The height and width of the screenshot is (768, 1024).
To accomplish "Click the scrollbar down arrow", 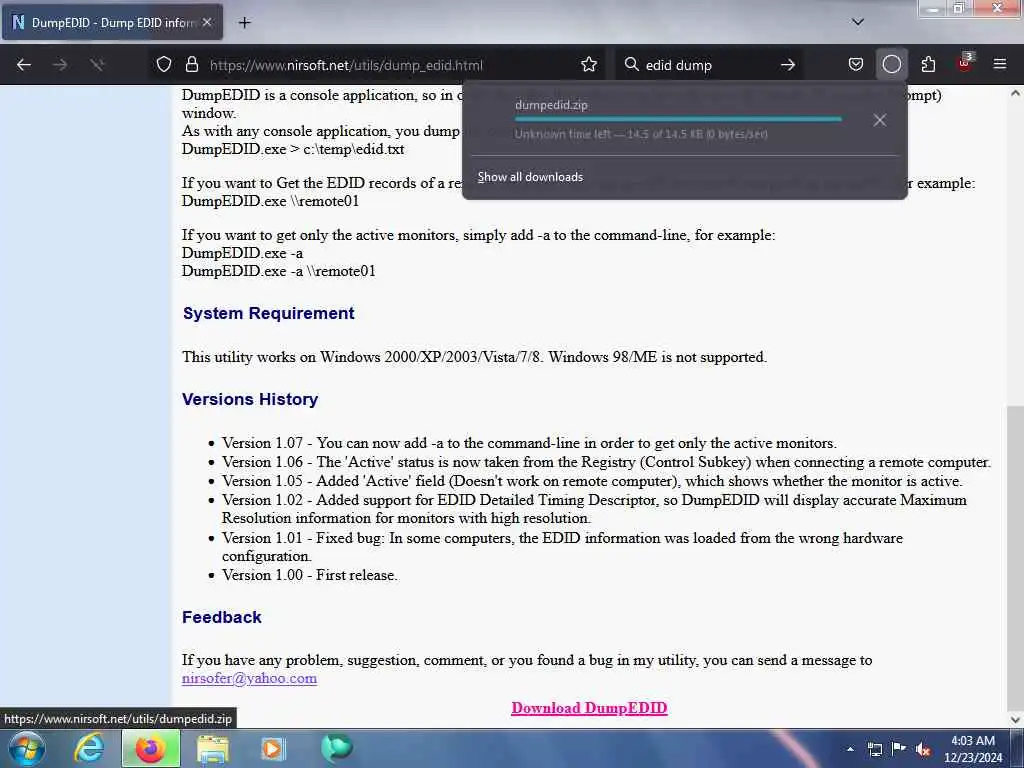I will (1015, 720).
